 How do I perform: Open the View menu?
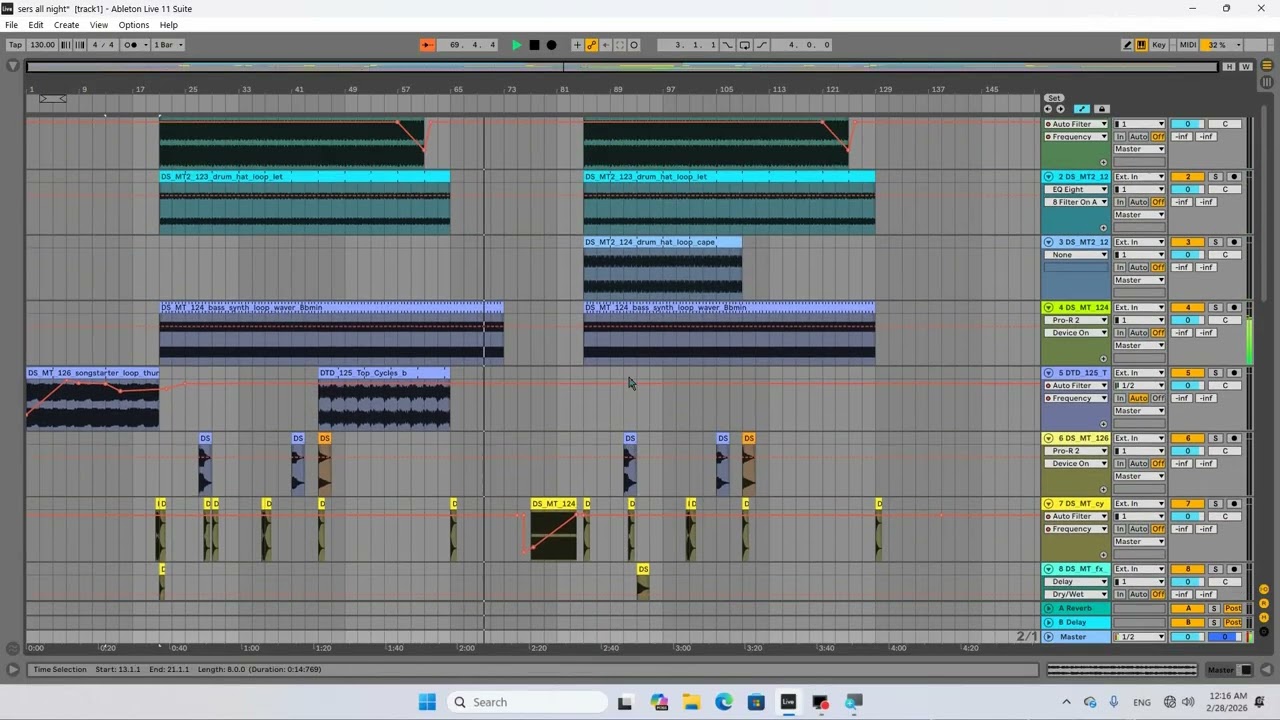(x=99, y=25)
